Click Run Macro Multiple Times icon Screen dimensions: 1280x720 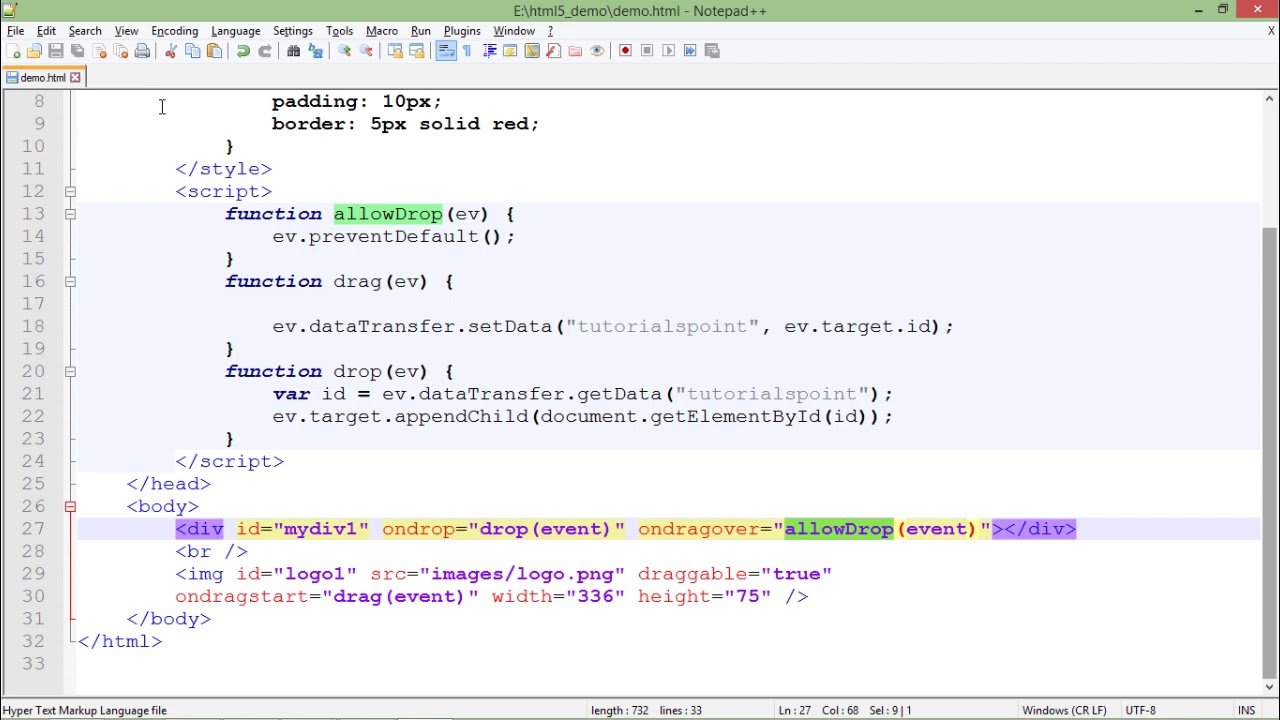coord(690,51)
